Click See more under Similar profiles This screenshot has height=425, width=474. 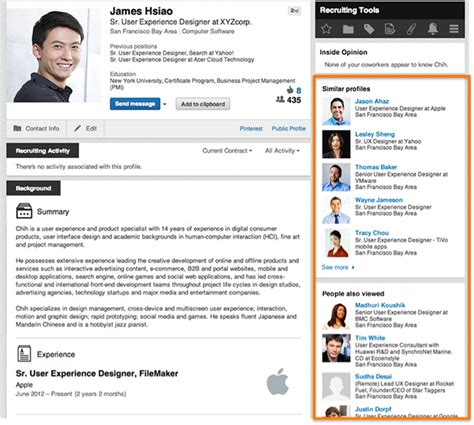(x=338, y=267)
